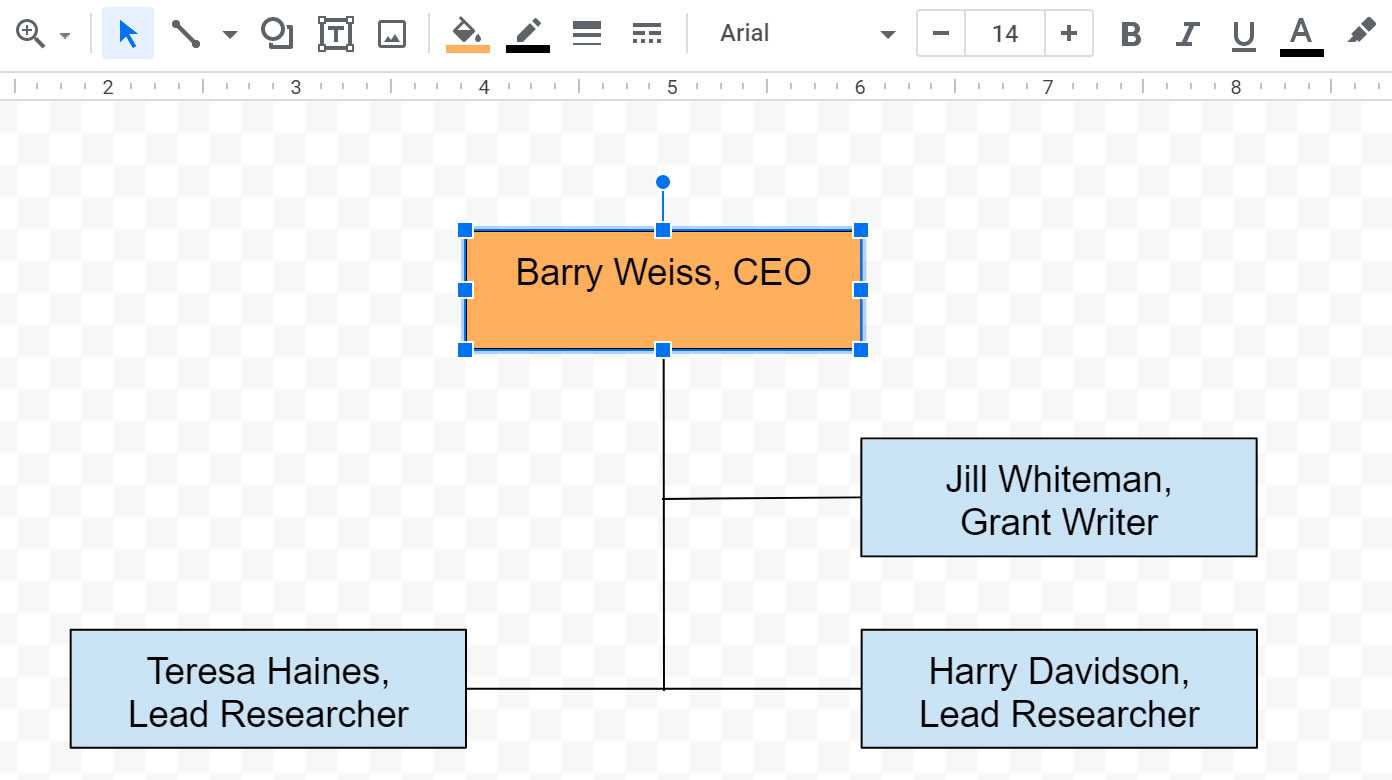Select the Text box tool
The width and height of the screenshot is (1392, 780).
pos(336,32)
